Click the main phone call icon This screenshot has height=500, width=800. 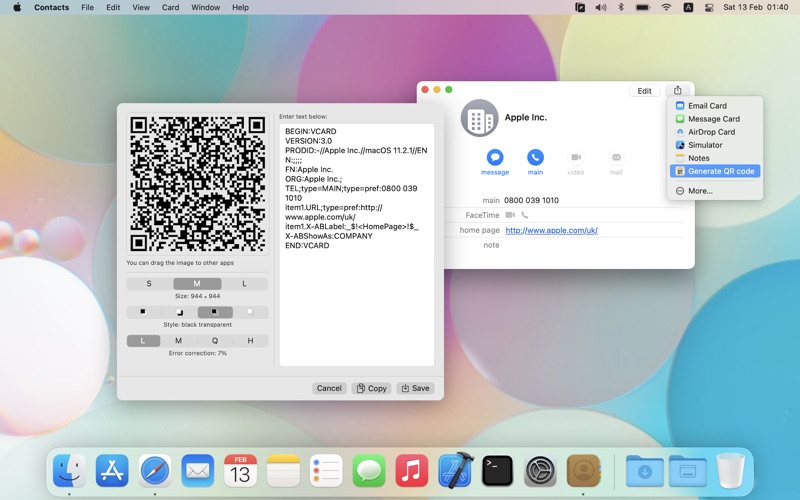pyautogui.click(x=535, y=157)
